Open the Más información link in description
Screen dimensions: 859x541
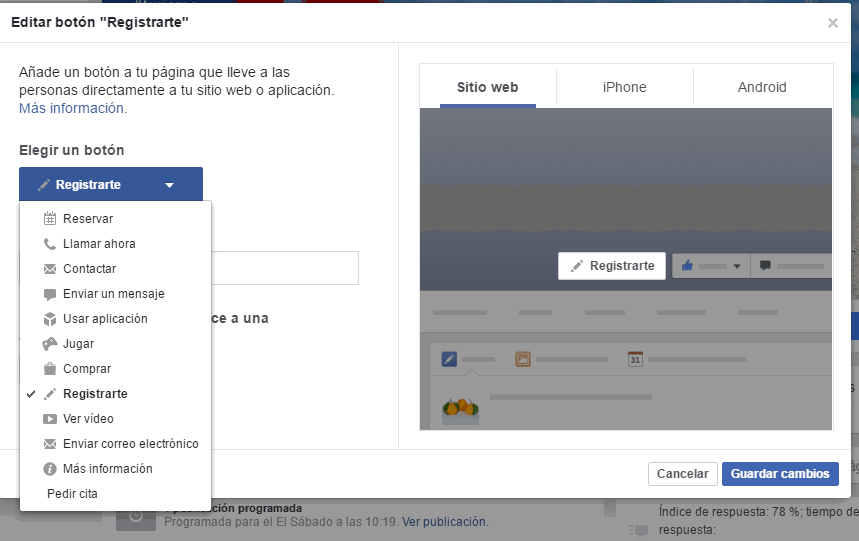click(71, 108)
